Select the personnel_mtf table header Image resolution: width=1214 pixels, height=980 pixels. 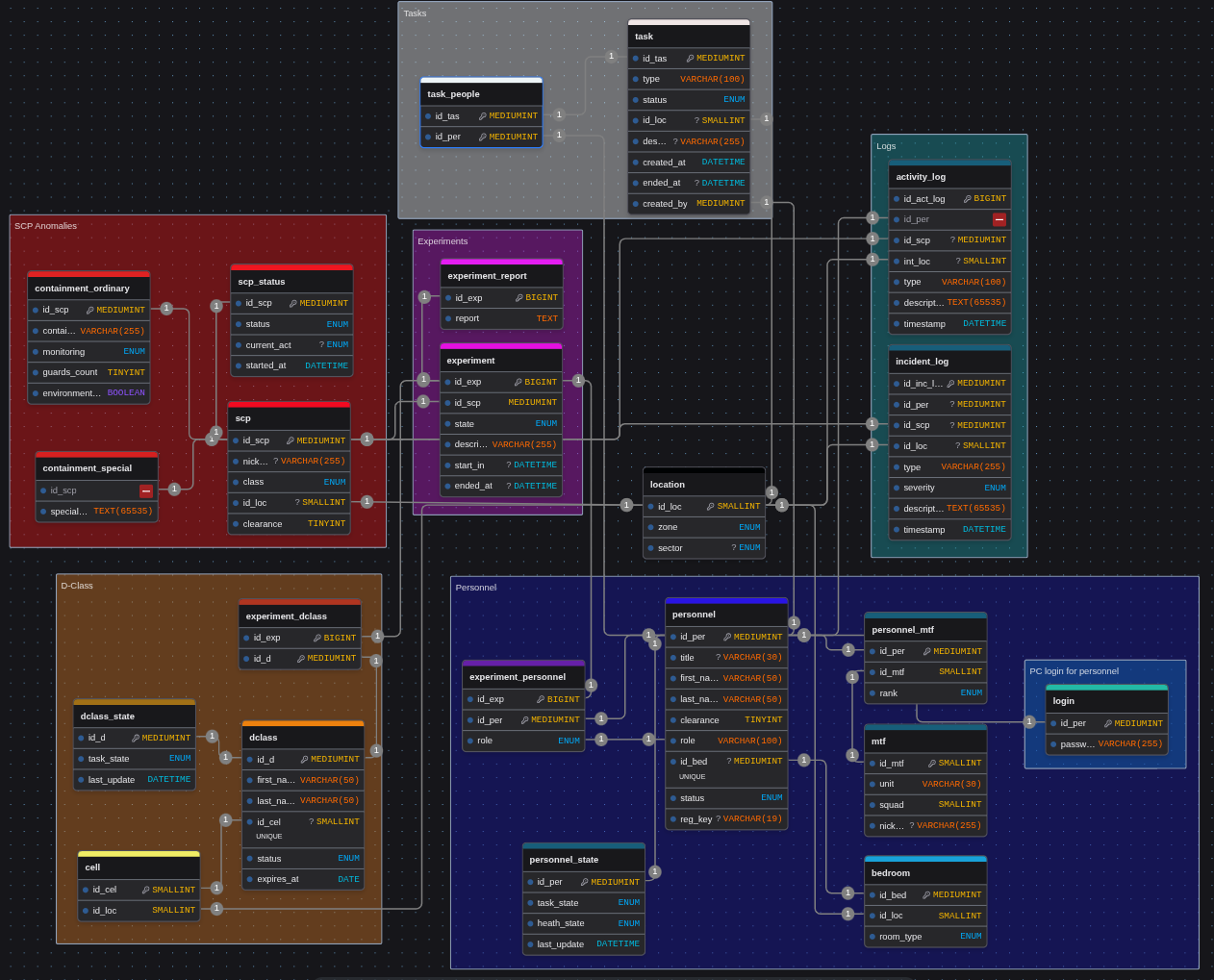point(925,630)
